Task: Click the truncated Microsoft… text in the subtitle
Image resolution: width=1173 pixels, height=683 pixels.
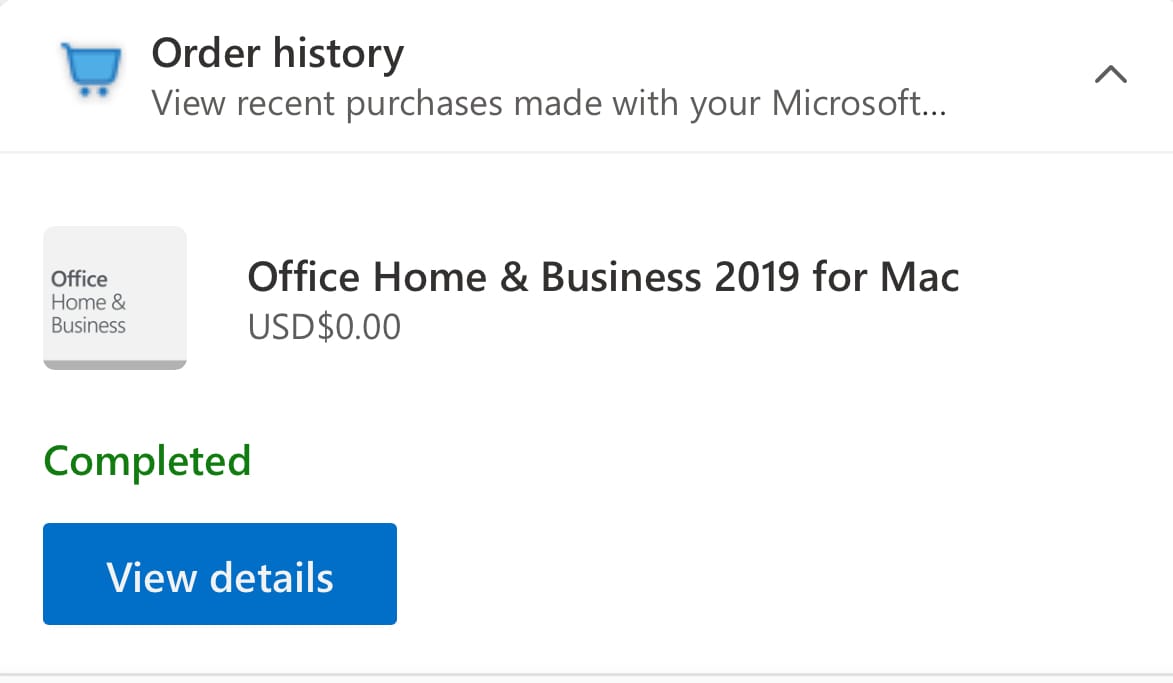Action: [859, 103]
